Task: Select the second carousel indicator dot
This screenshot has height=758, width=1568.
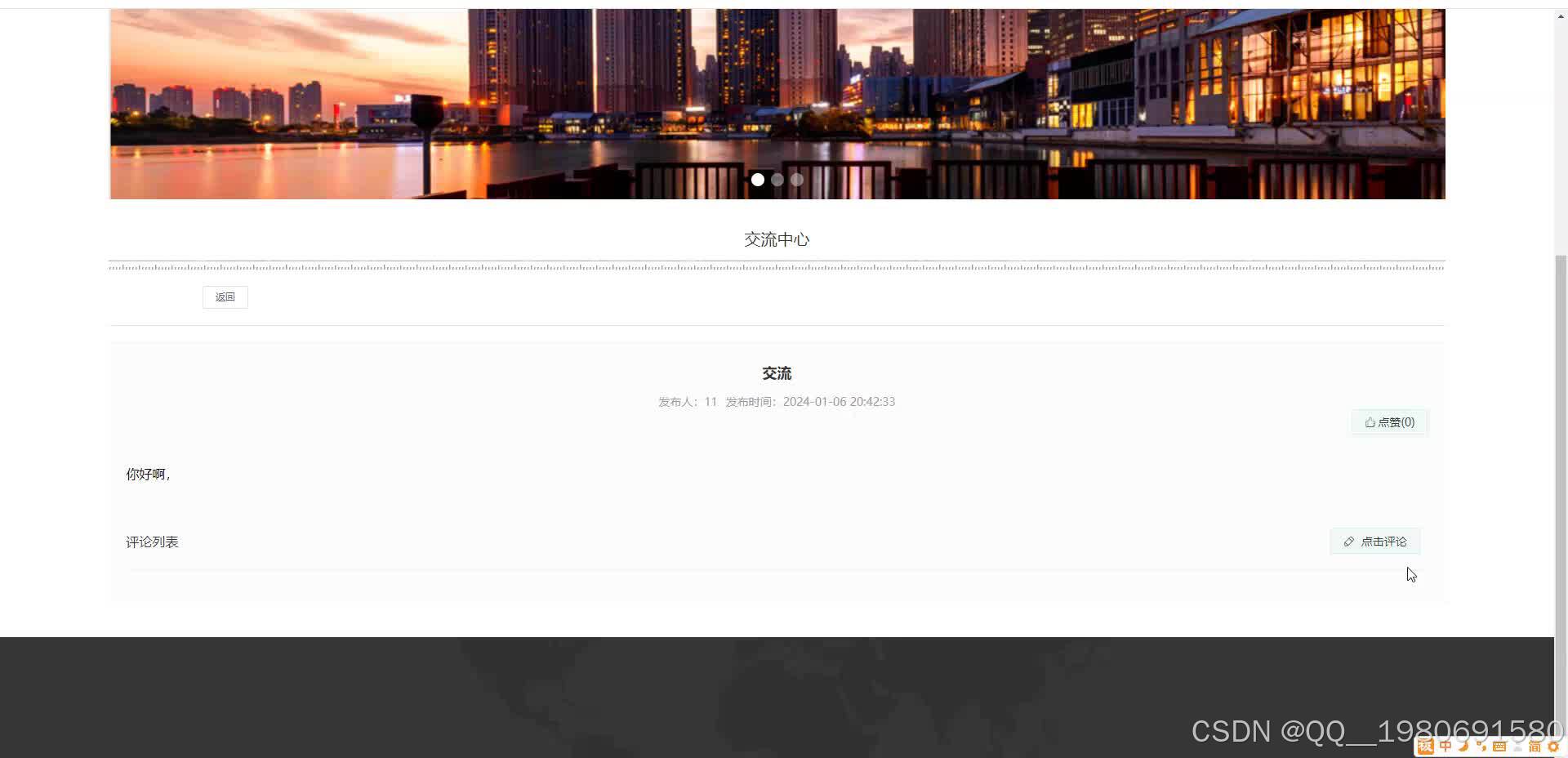Action: tap(777, 179)
